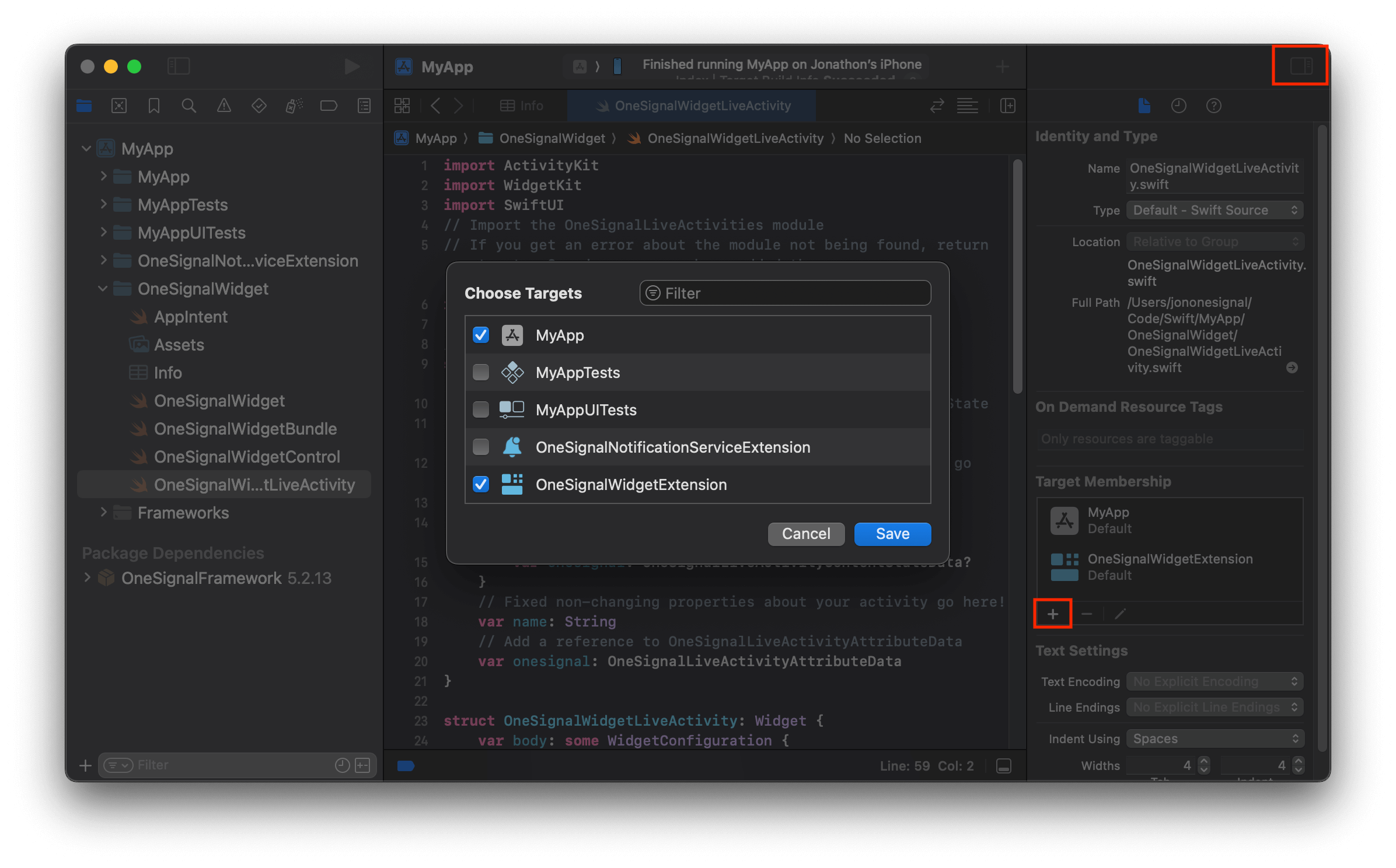Increment the tab width stepper
The height and width of the screenshot is (868, 1396).
(1204, 760)
